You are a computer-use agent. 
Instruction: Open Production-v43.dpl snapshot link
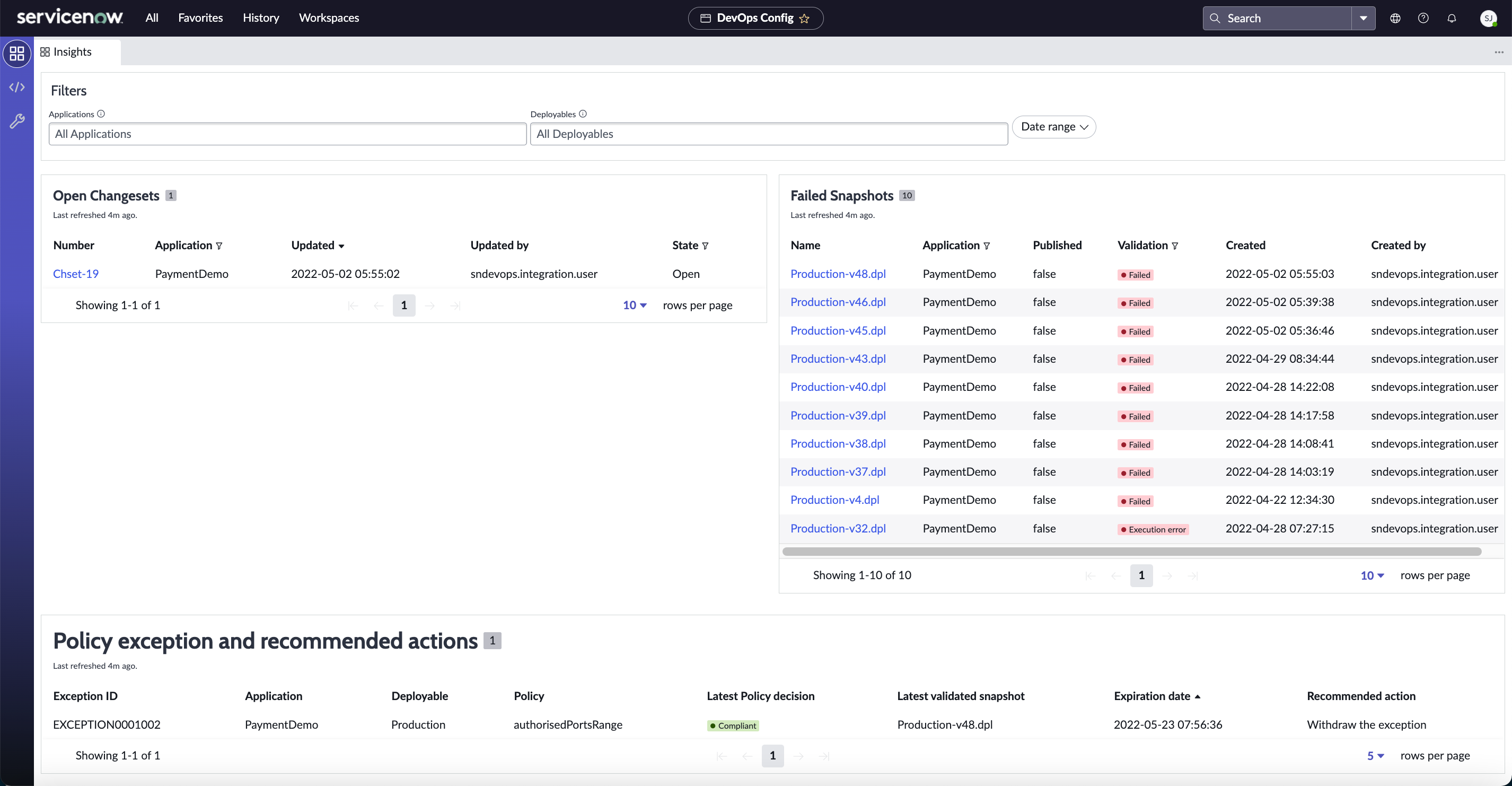coord(838,359)
